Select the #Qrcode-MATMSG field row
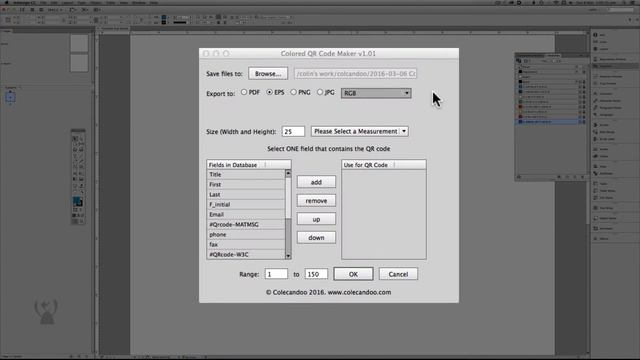This screenshot has width=640, height=360. point(246,224)
